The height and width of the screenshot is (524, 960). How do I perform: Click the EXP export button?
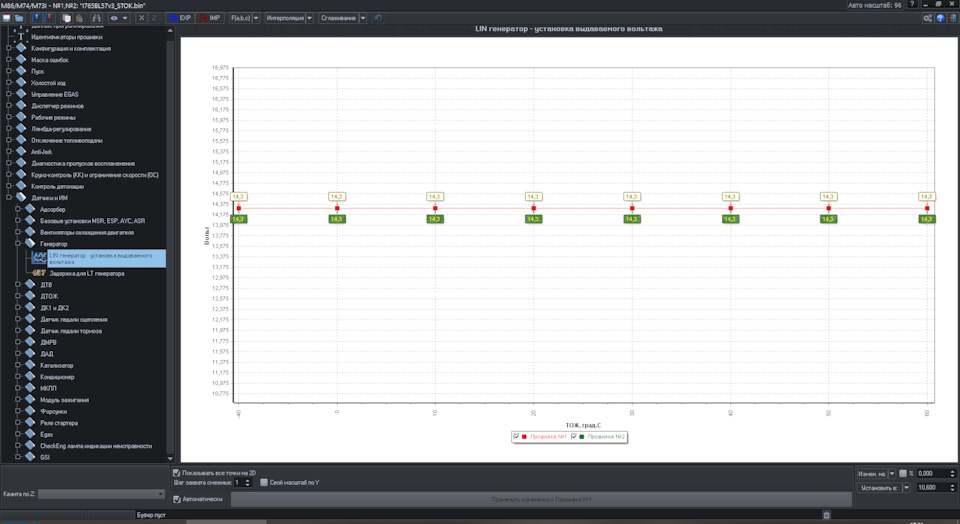click(180, 18)
